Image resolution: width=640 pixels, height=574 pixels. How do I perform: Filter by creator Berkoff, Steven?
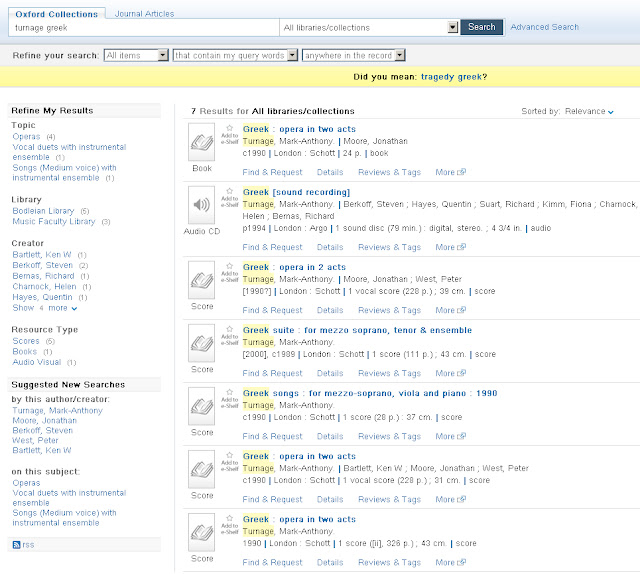(x=42, y=265)
